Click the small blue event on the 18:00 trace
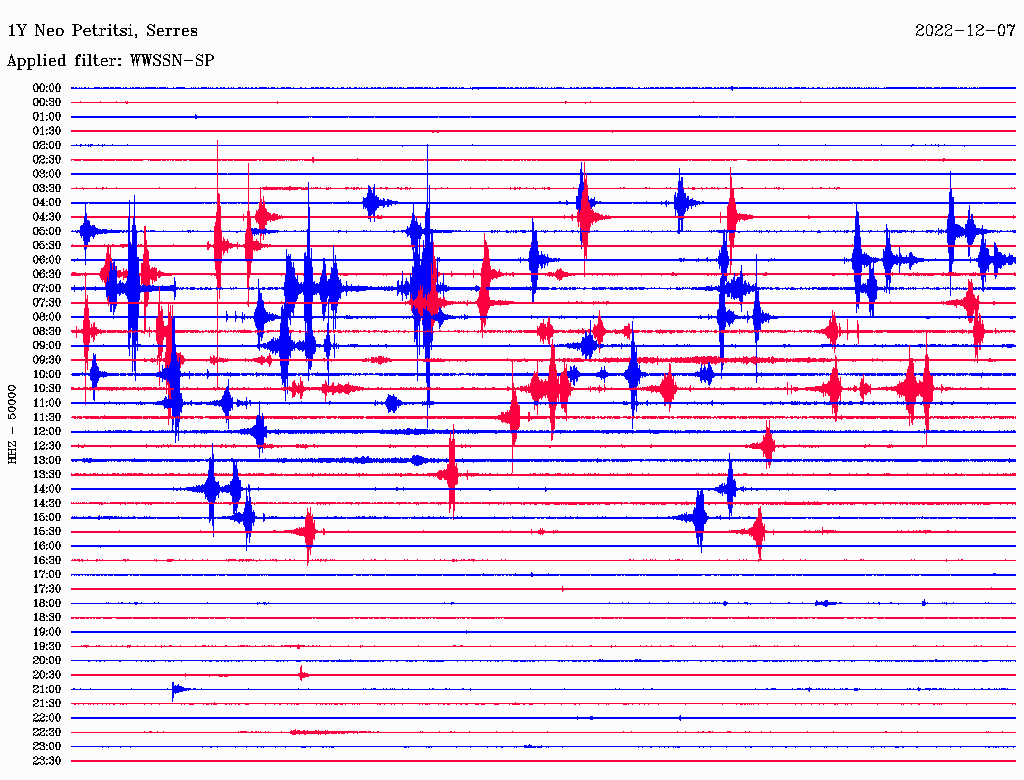 pyautogui.click(x=825, y=603)
